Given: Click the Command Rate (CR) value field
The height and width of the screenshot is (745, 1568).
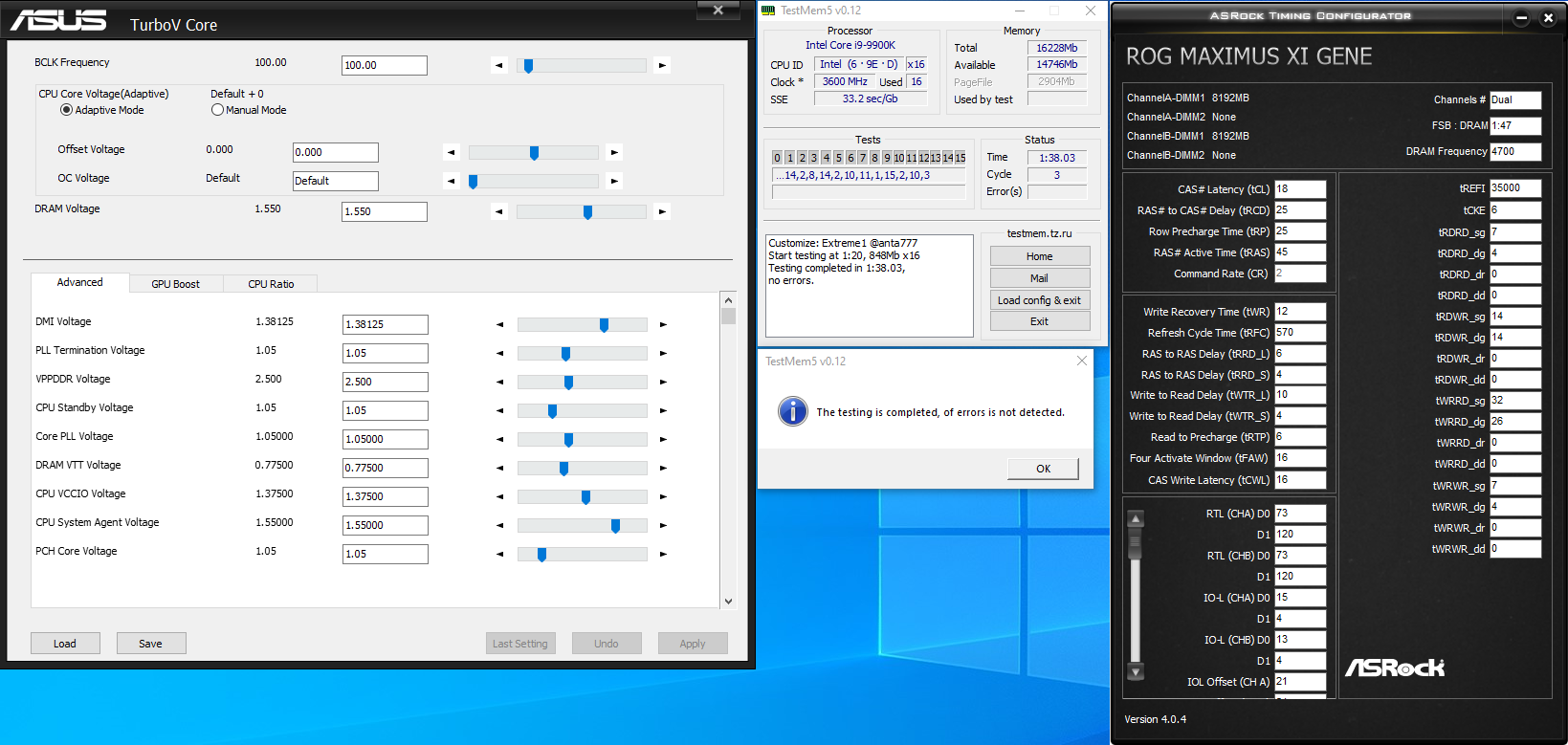Looking at the screenshot, I should click(x=1300, y=274).
